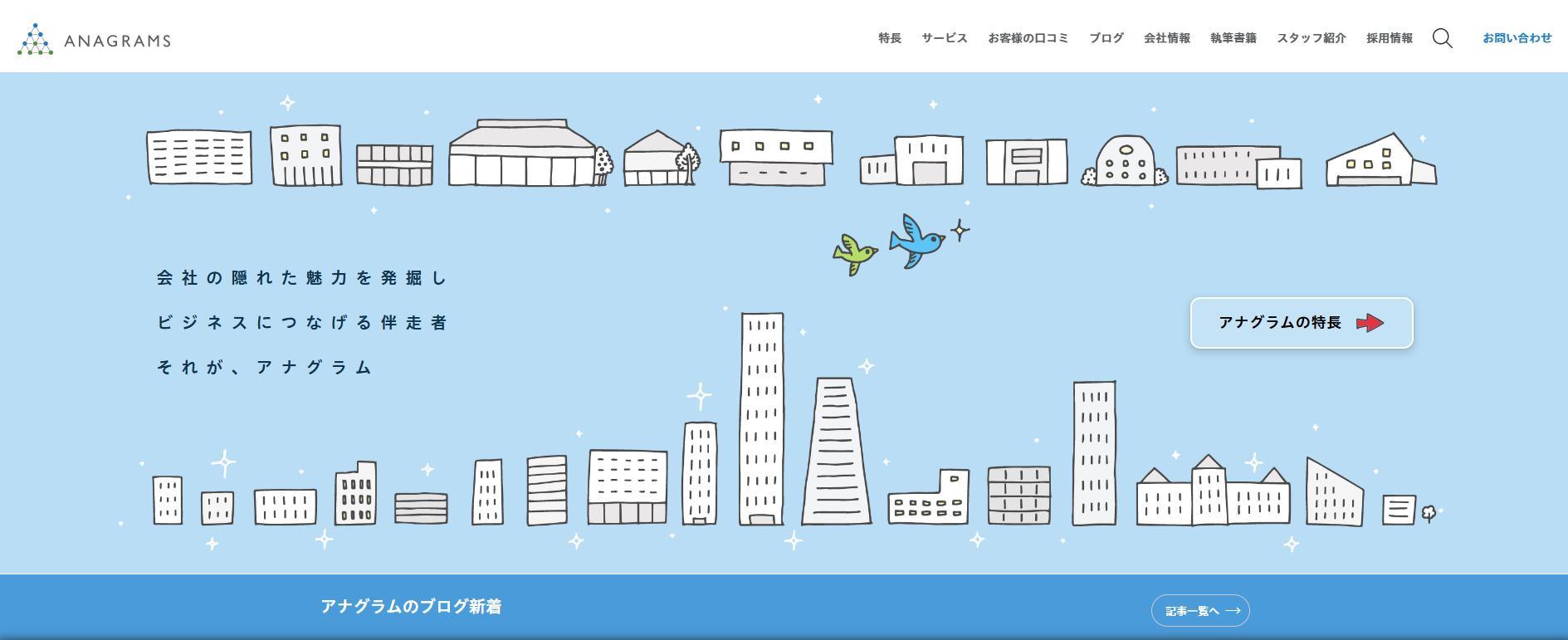The height and width of the screenshot is (640, 1568).
Task: Open お客様の口コミ in the navigation
Action: (1028, 38)
